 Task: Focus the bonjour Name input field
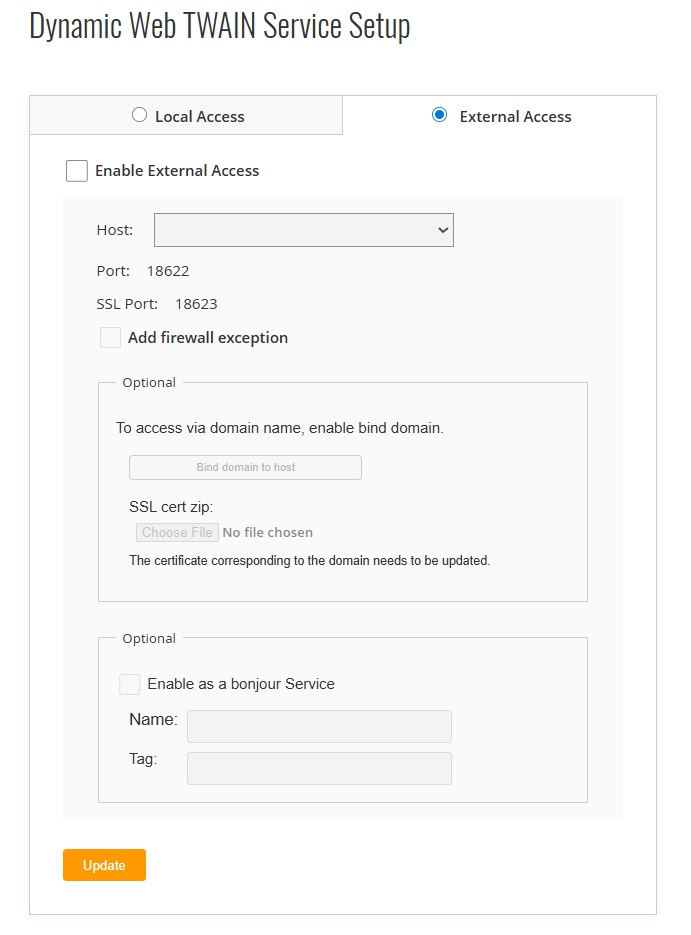[x=319, y=726]
